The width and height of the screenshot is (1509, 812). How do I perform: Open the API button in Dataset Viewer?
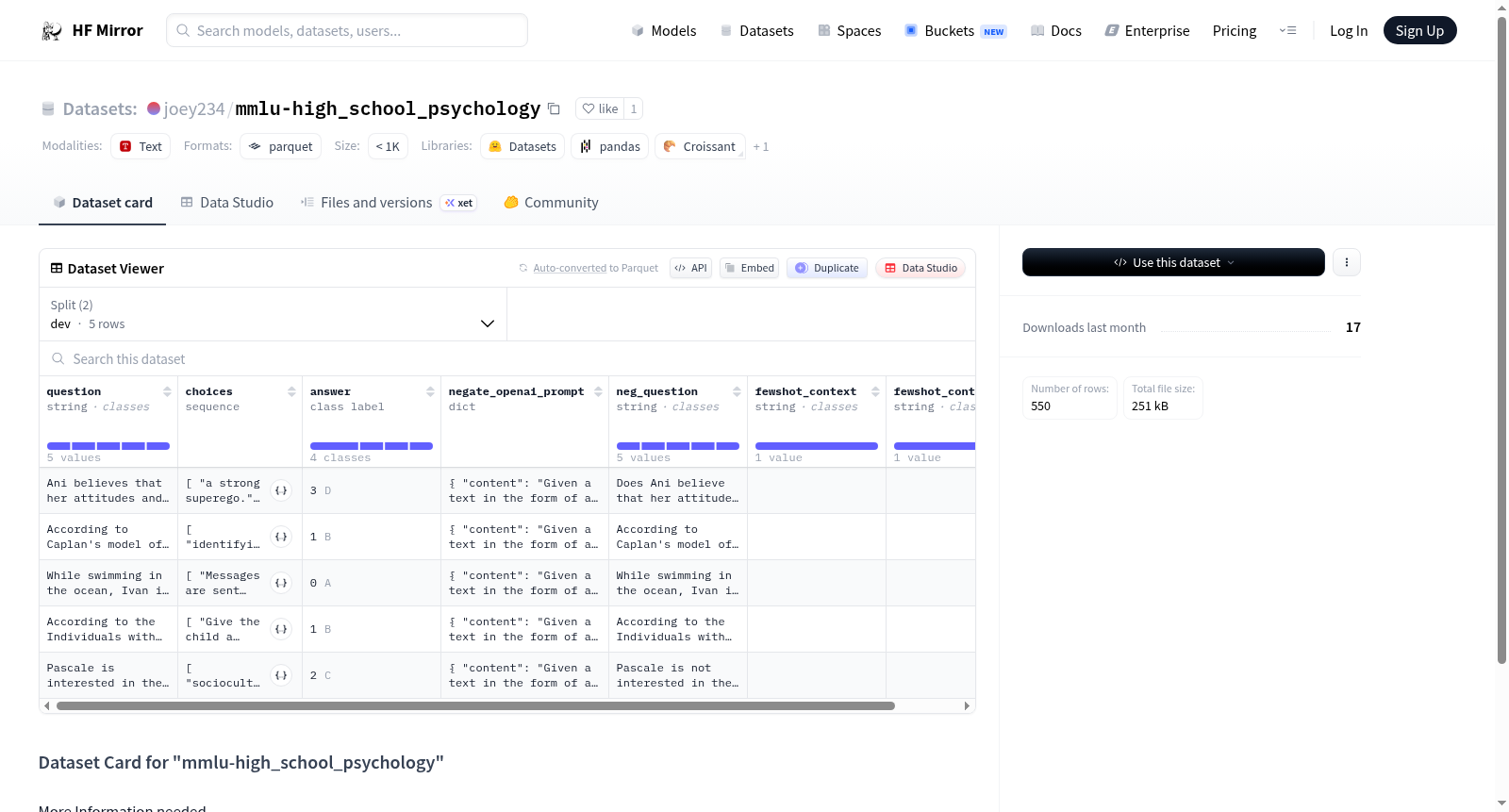coord(690,268)
